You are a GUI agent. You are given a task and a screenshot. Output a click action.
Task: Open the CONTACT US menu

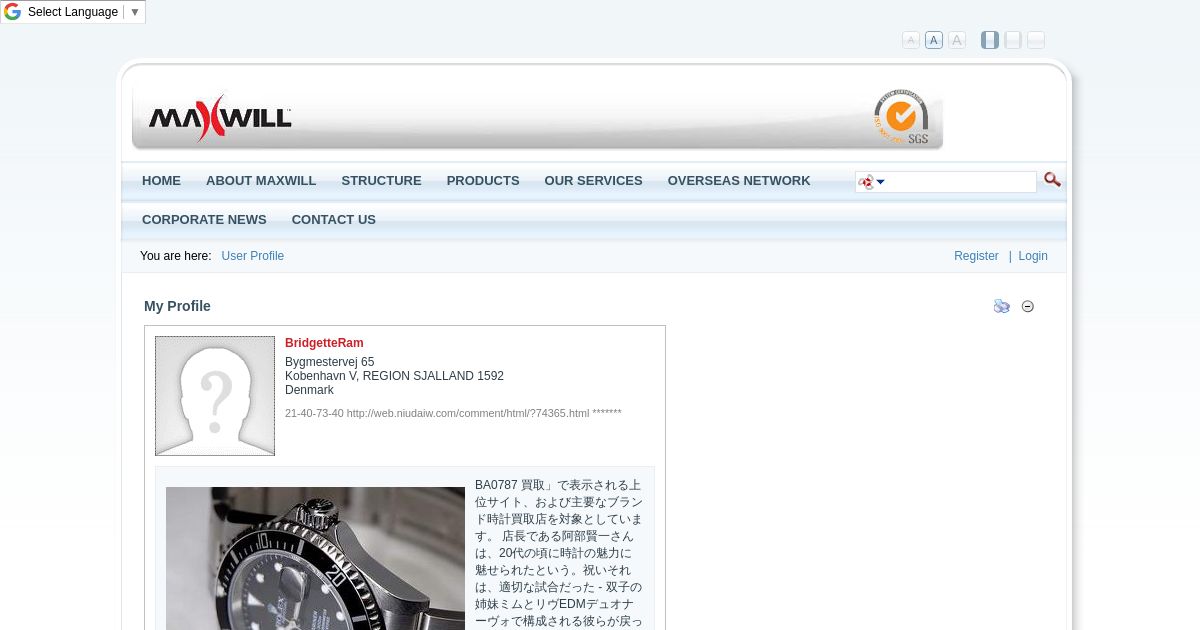click(x=334, y=220)
